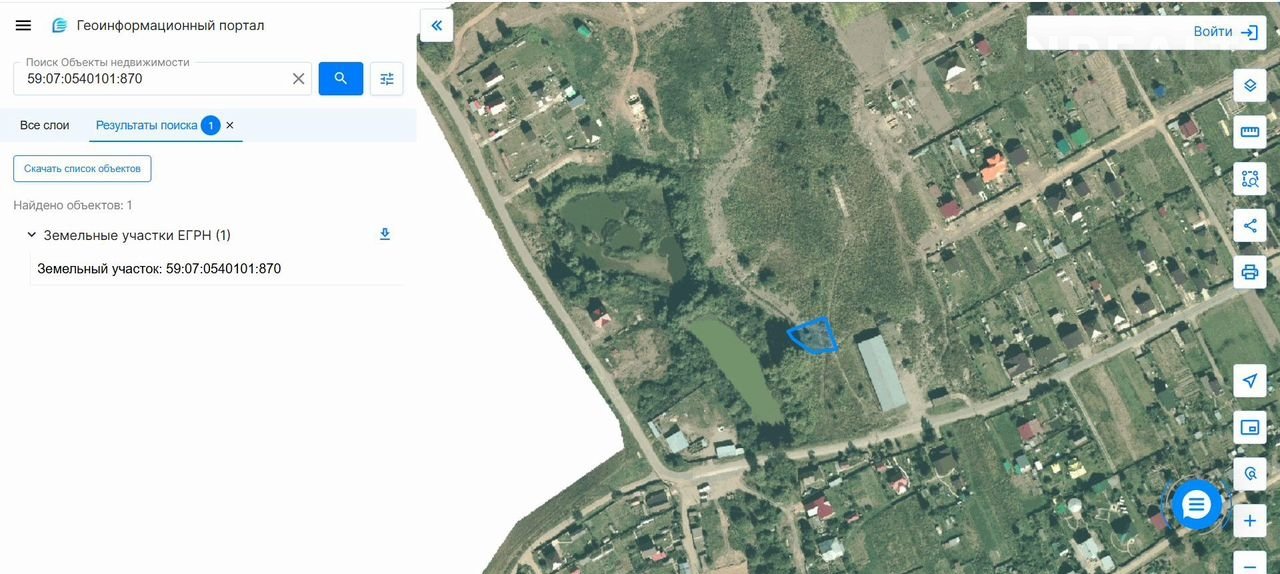Close the Результаты поиска tab
Screen dimensions: 1280x574
pyautogui.click(x=230, y=125)
